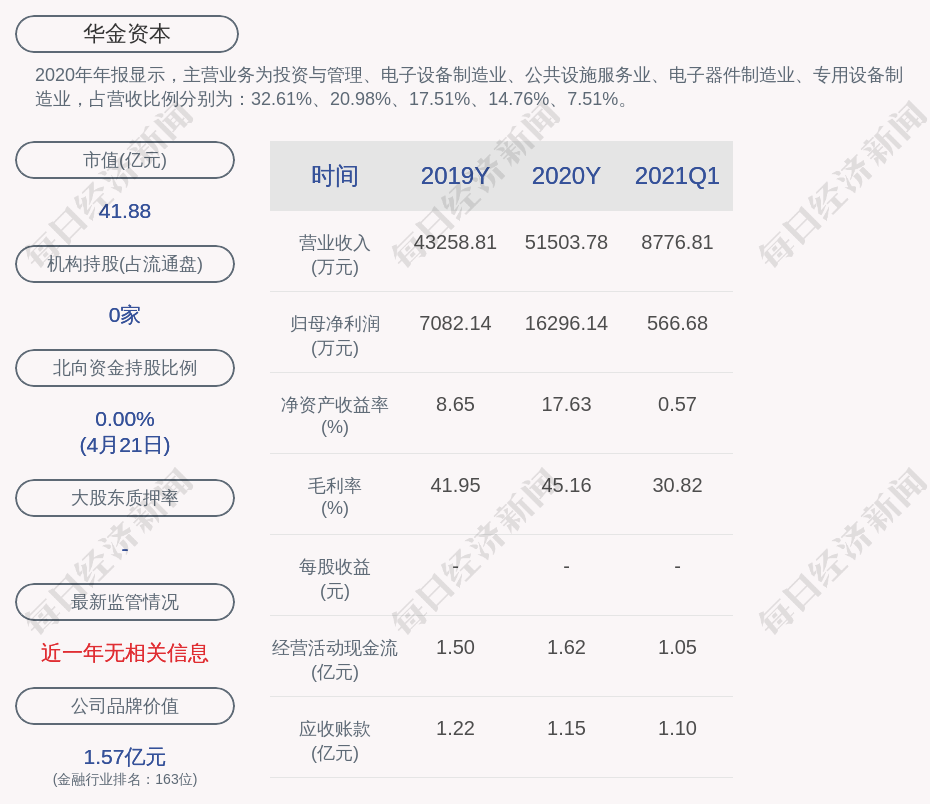Viewport: 930px width, 804px height.
Task: Click the 金融行业排名：163位 note
Action: (125, 779)
